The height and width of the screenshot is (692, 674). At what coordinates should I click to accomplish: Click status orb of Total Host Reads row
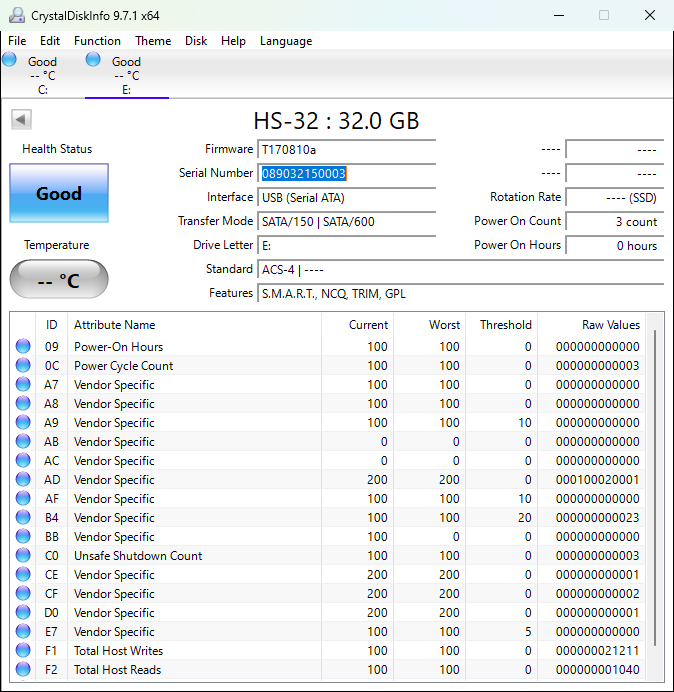pyautogui.click(x=23, y=669)
